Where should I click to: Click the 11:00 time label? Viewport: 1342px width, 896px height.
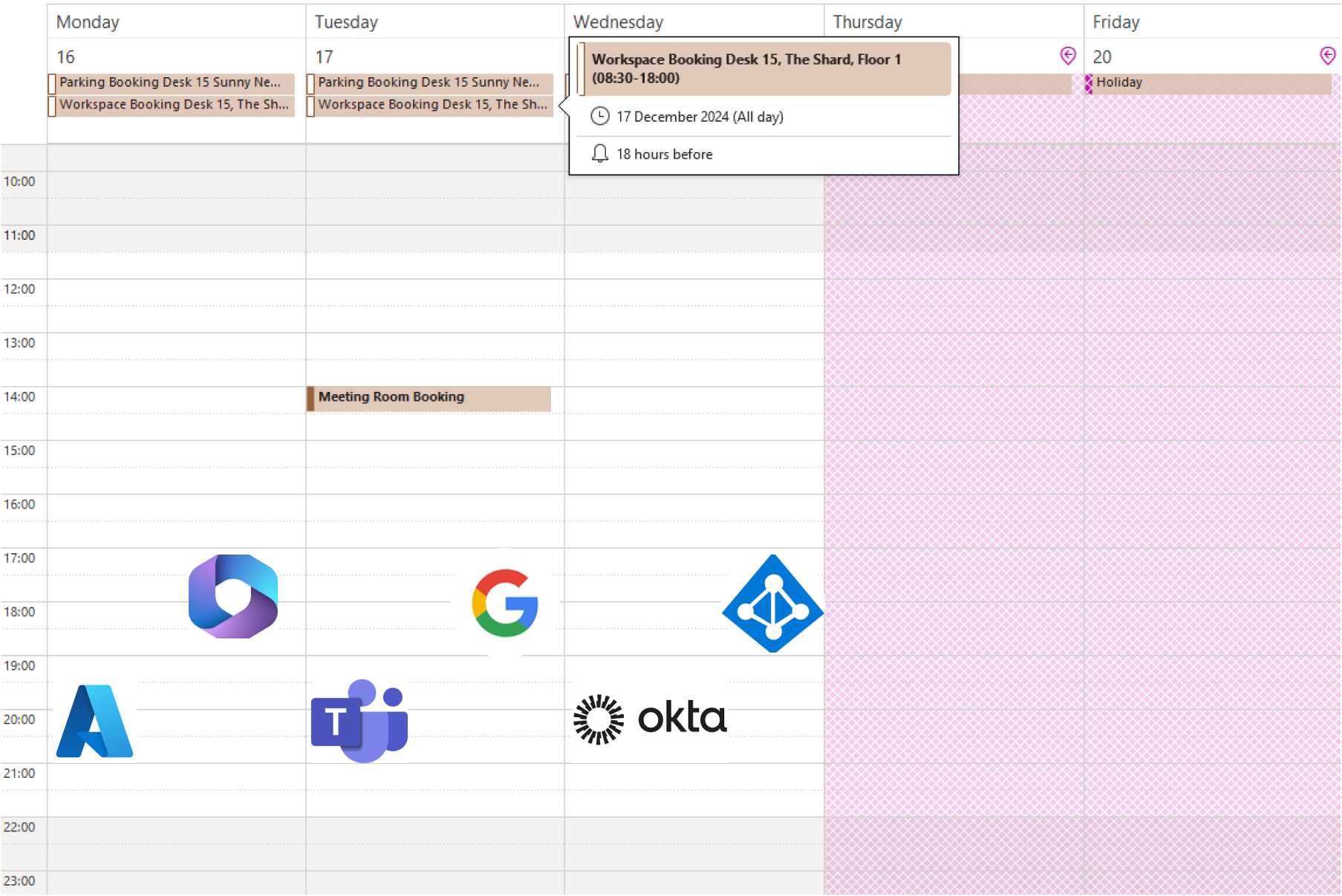(19, 235)
